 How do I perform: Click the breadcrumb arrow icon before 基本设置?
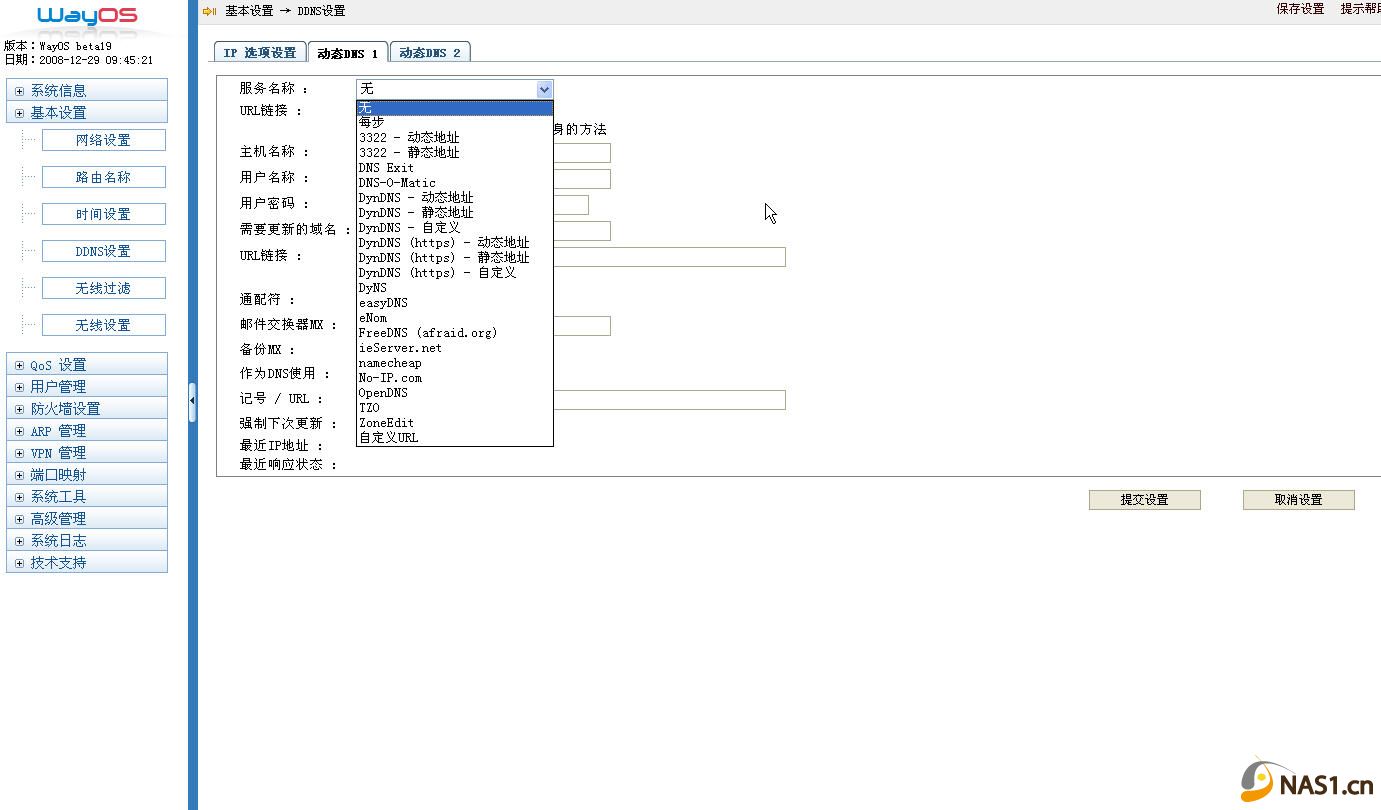(209, 11)
